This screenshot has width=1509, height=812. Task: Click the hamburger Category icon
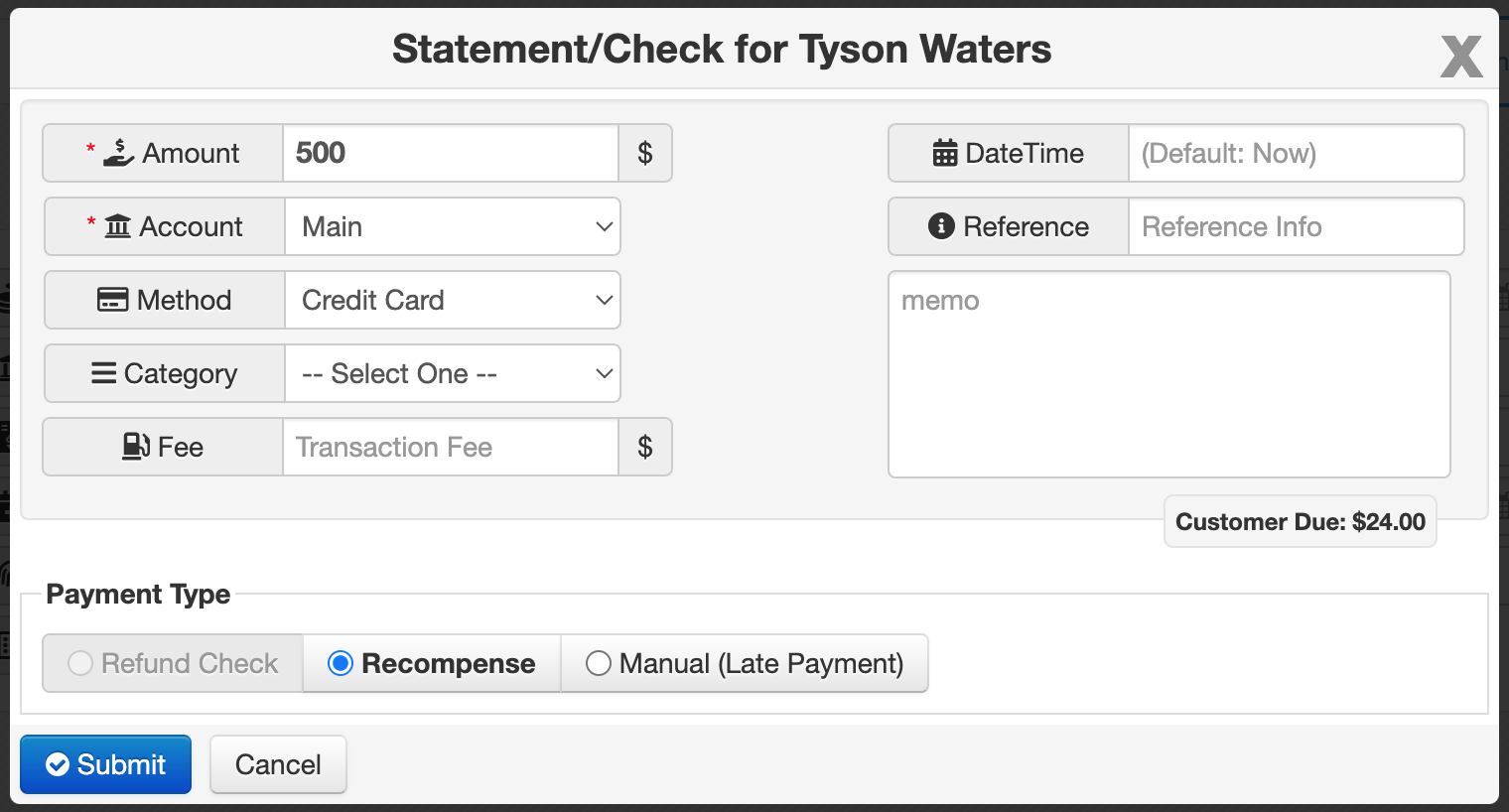point(103,373)
